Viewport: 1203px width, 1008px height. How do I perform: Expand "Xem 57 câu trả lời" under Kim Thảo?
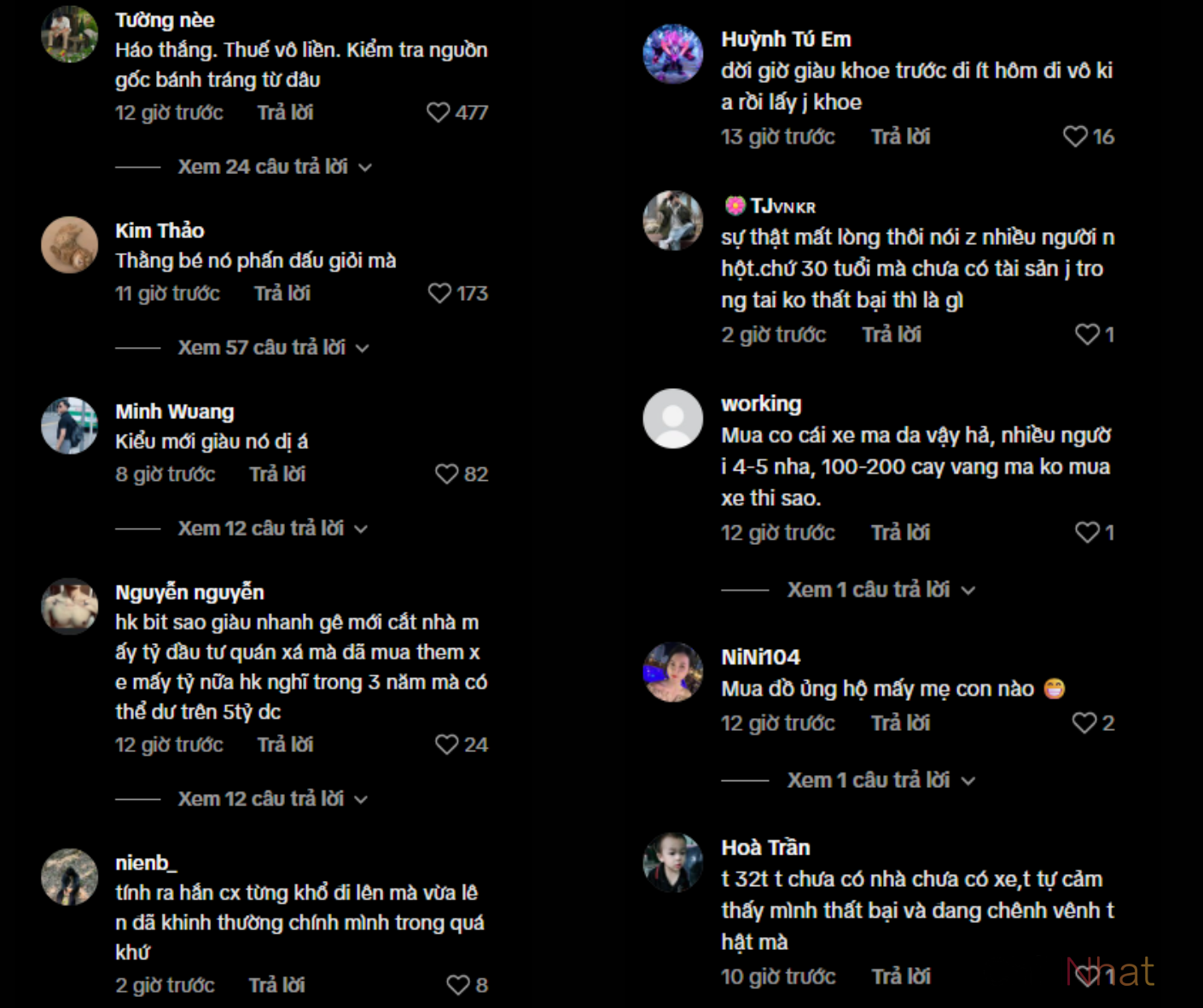point(273,348)
